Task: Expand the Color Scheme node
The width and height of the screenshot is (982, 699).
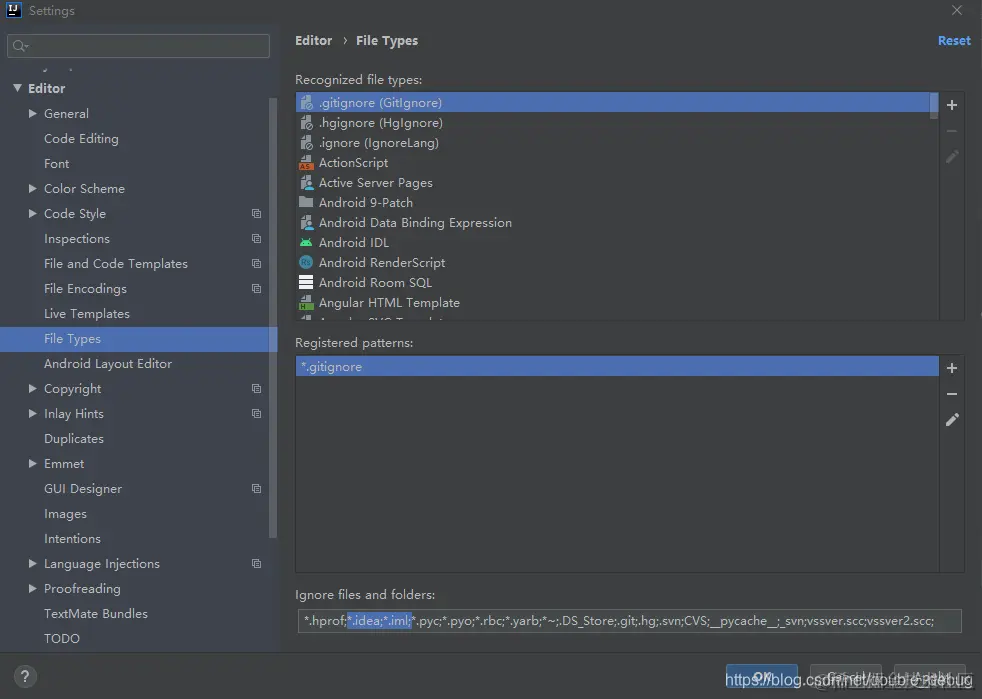Action: click(x=33, y=189)
